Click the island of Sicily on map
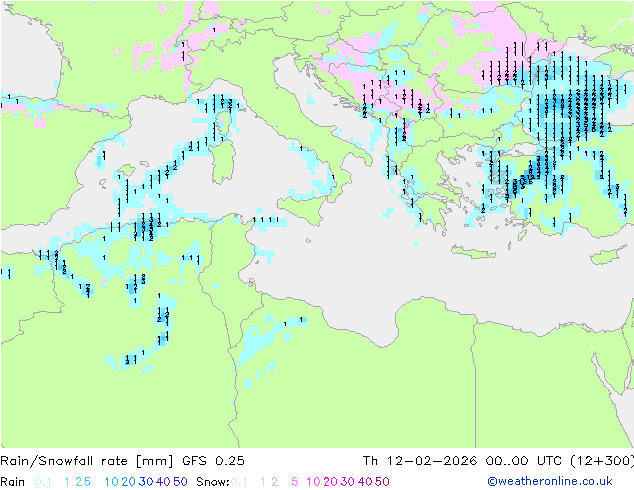634x490 pixels. tap(301, 208)
